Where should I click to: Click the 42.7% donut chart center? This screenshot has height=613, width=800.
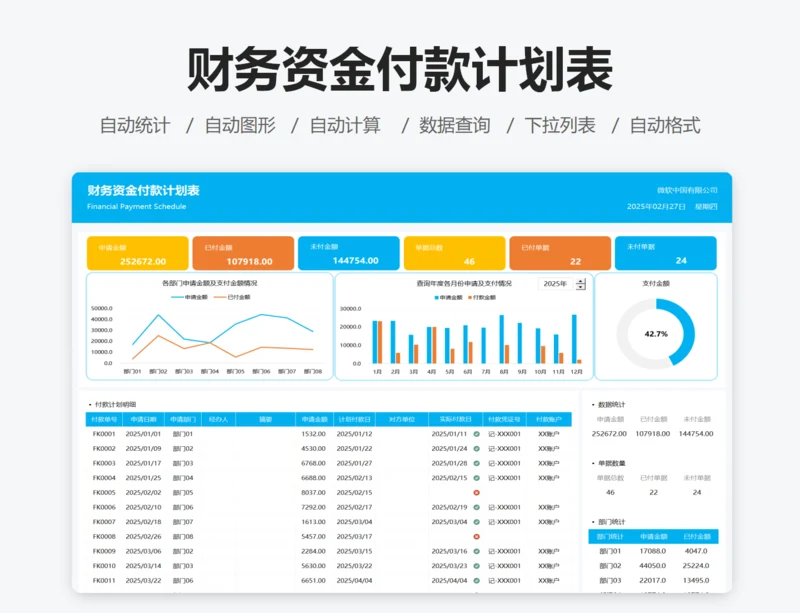(x=656, y=334)
